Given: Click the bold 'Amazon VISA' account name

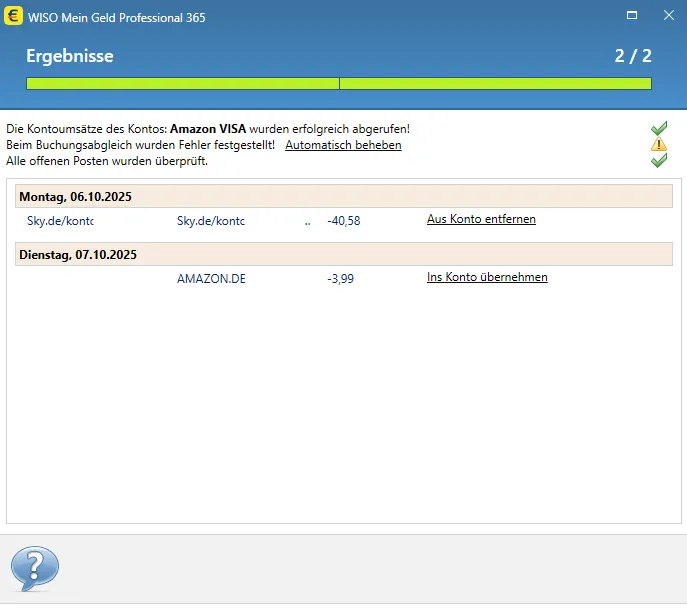Looking at the screenshot, I should 208,129.
